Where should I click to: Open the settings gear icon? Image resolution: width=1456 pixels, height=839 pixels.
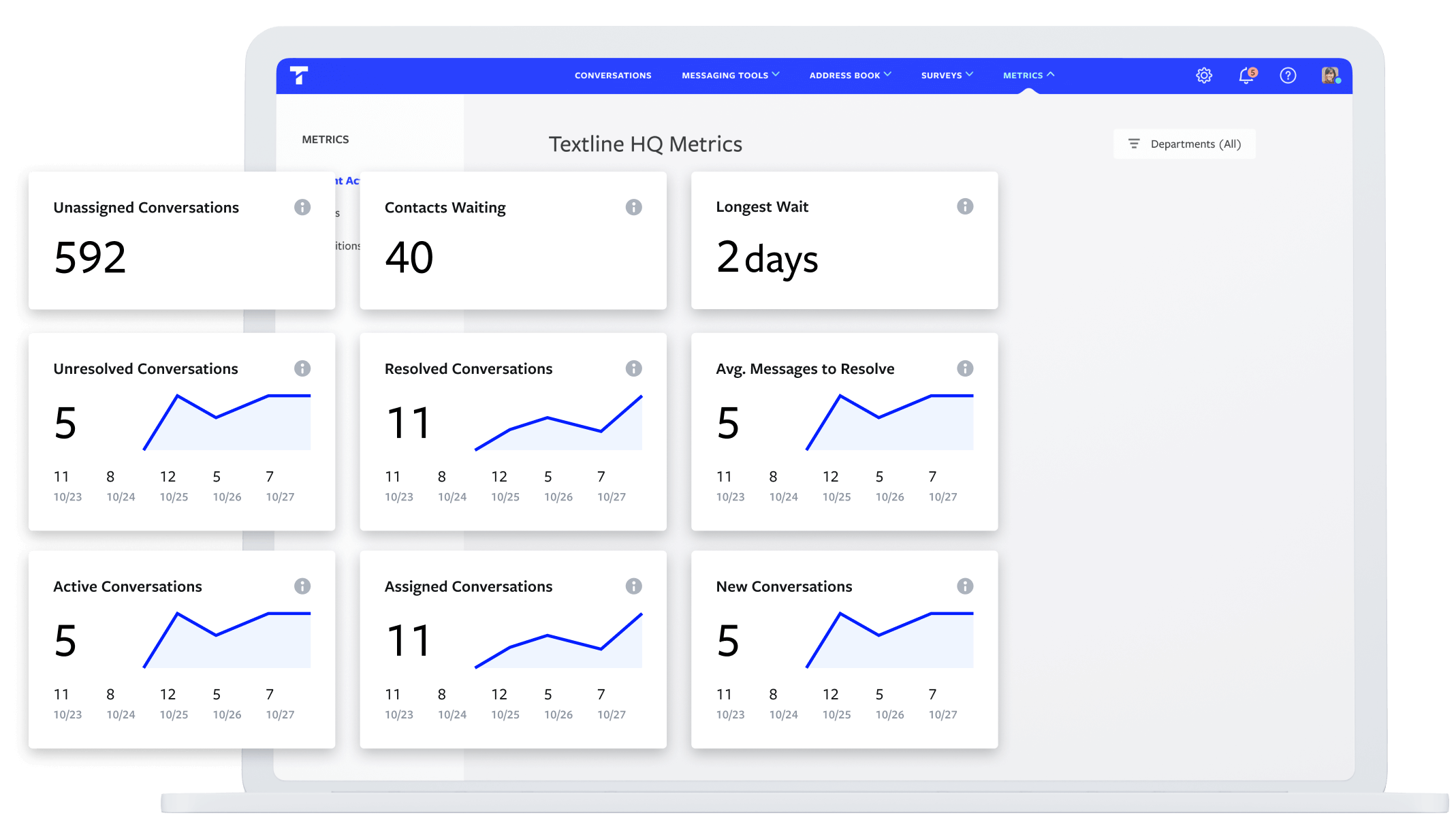point(1204,76)
